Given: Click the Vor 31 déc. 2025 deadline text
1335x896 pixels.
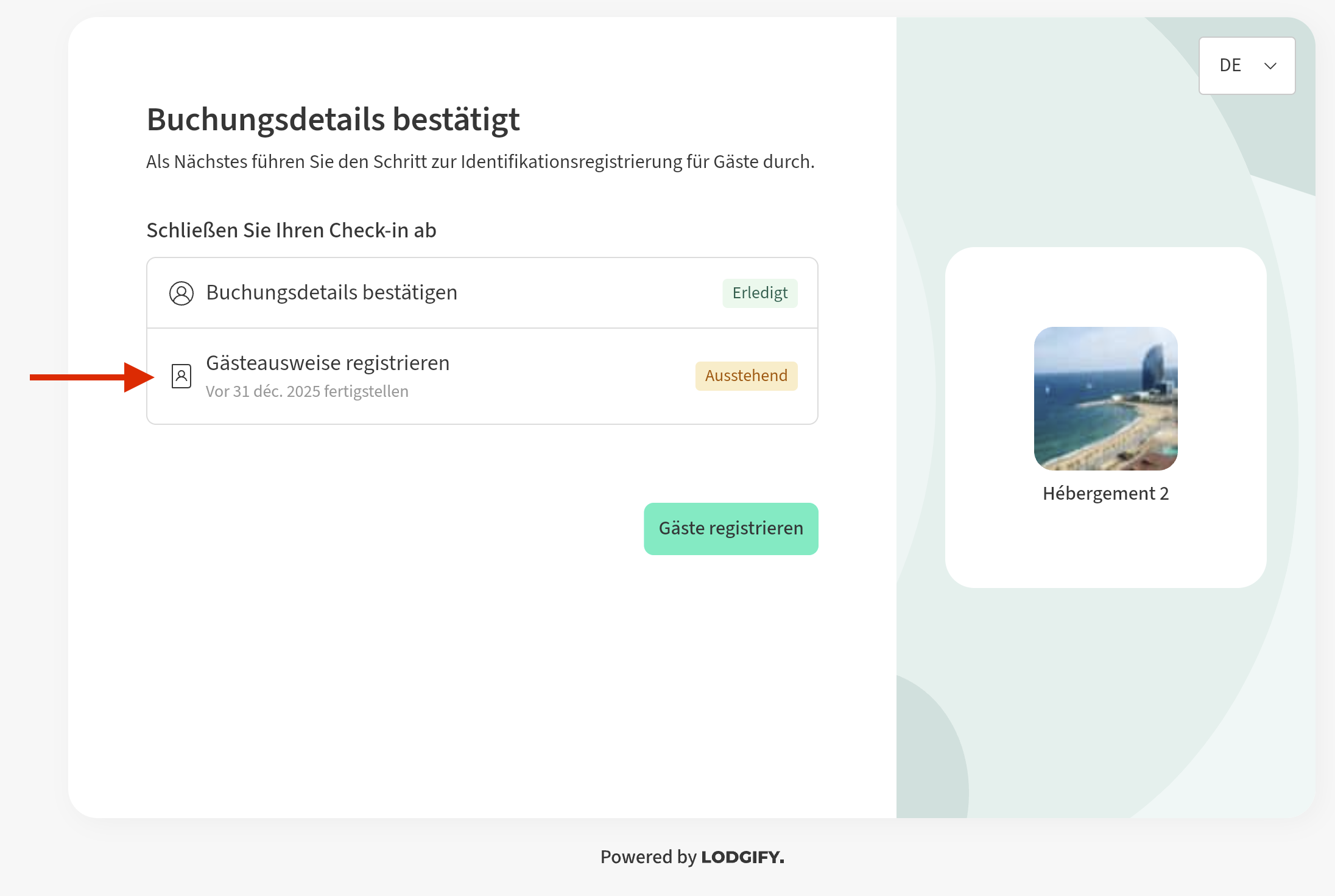Looking at the screenshot, I should pos(307,391).
